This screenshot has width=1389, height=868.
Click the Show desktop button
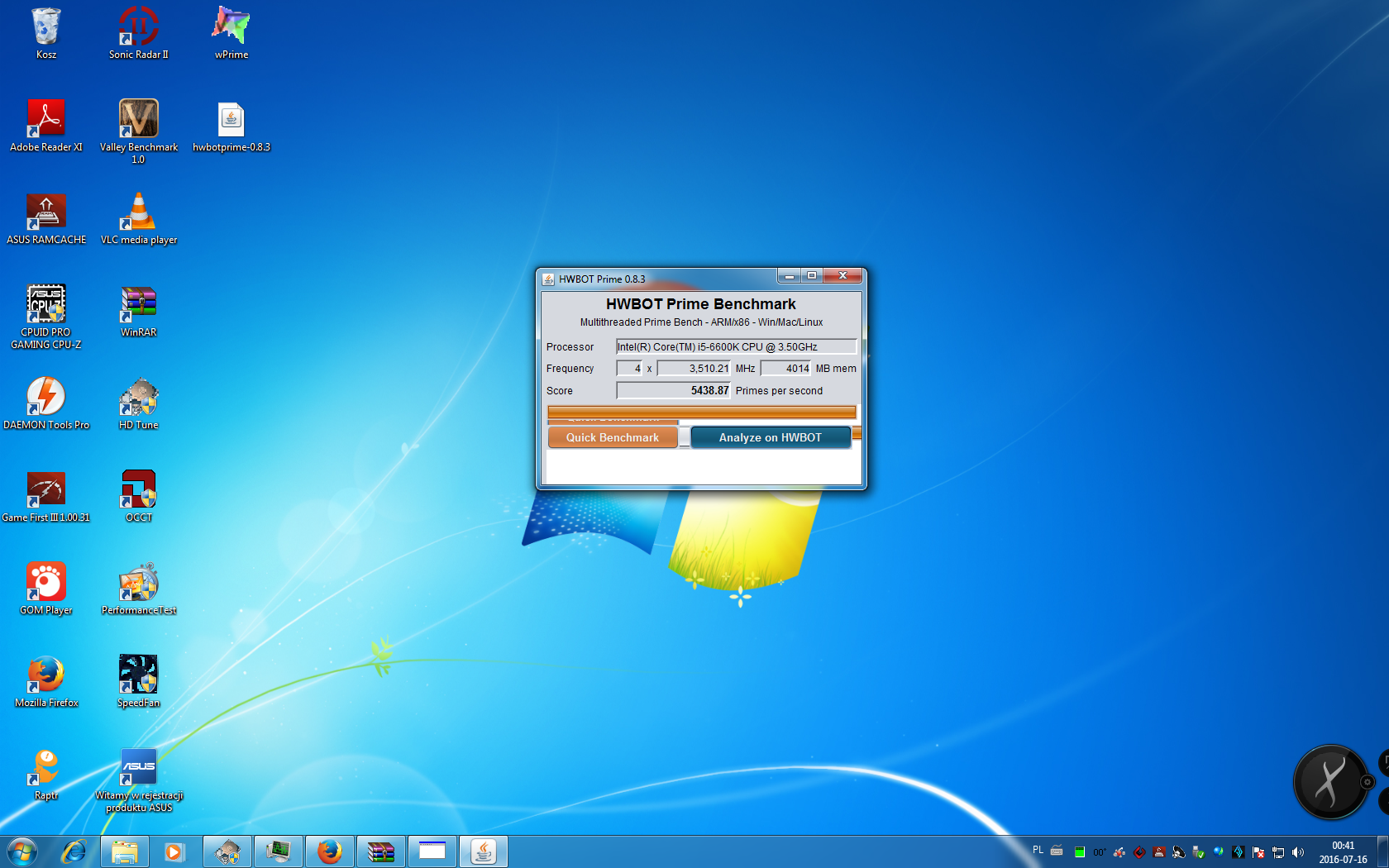point(1382,852)
